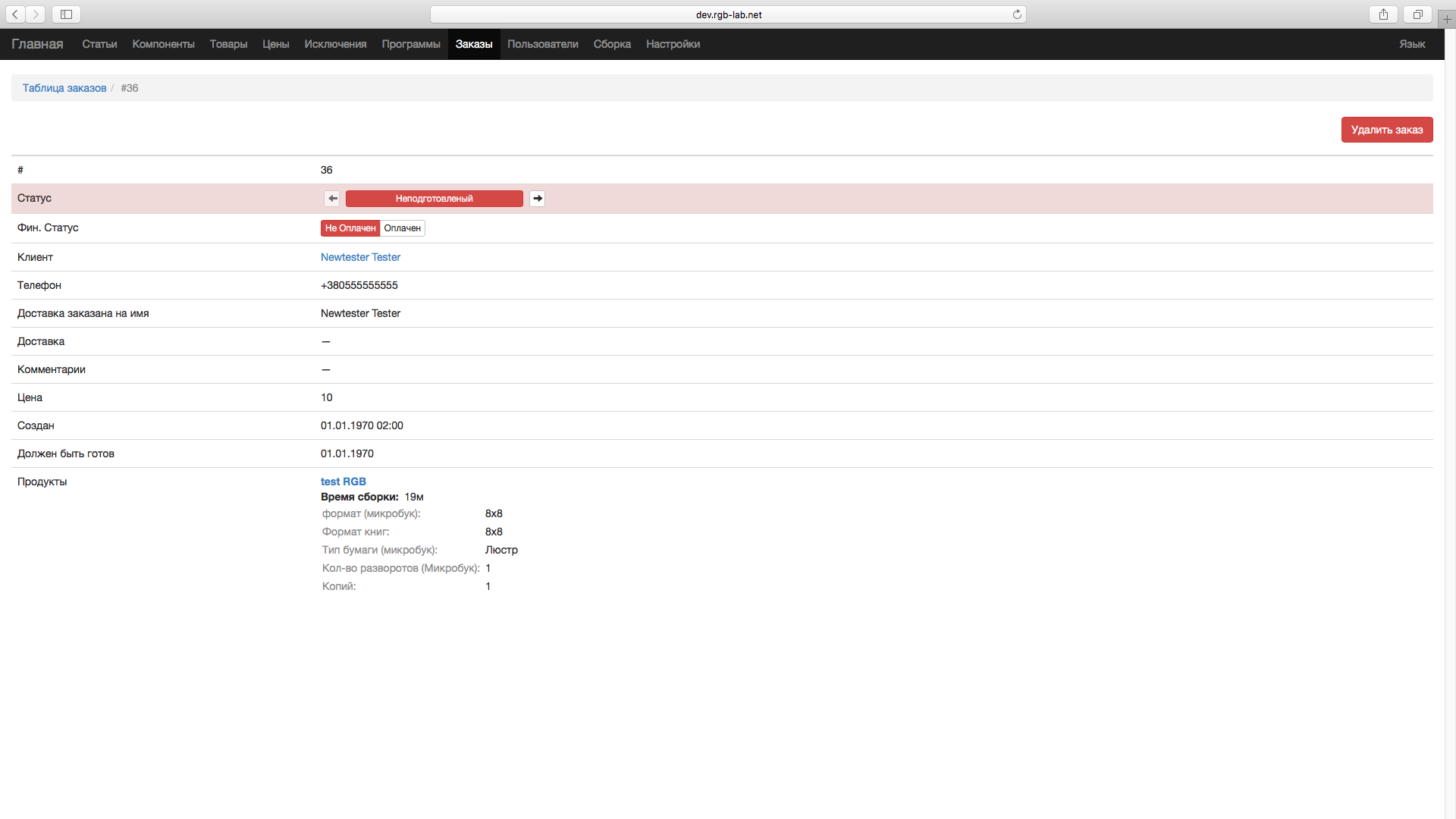Click the dev.rgb-lab.net address field

click(x=728, y=14)
